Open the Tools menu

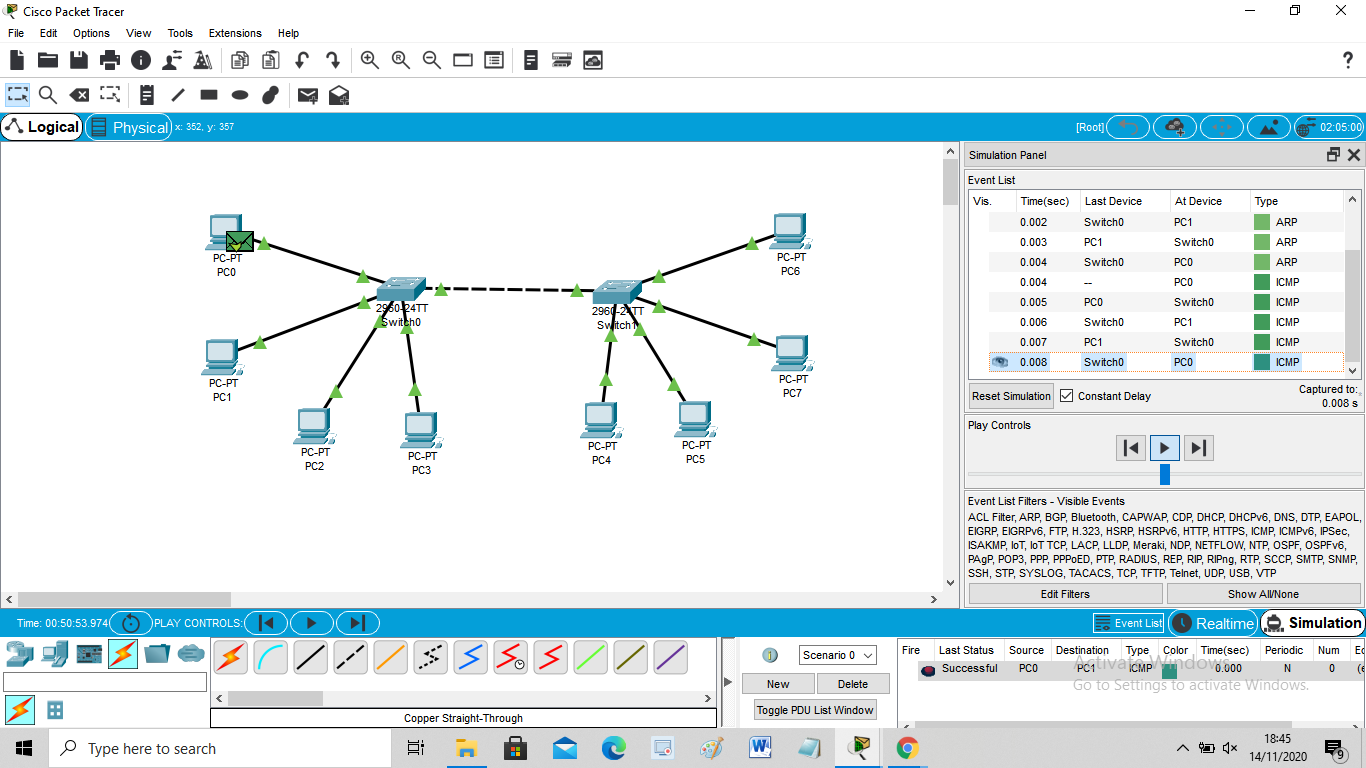click(x=180, y=33)
